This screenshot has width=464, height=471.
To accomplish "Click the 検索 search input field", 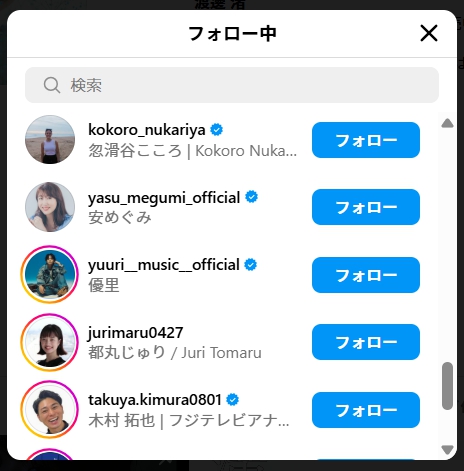I will pyautogui.click(x=232, y=85).
